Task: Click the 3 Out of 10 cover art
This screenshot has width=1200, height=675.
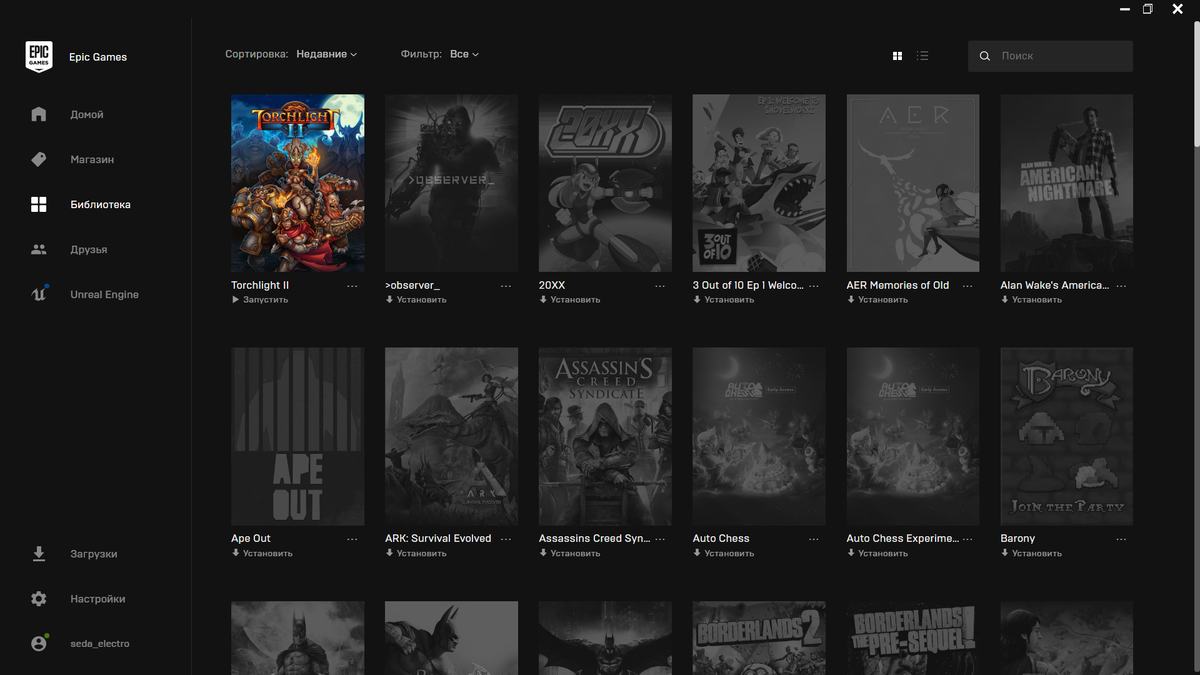Action: pos(760,183)
